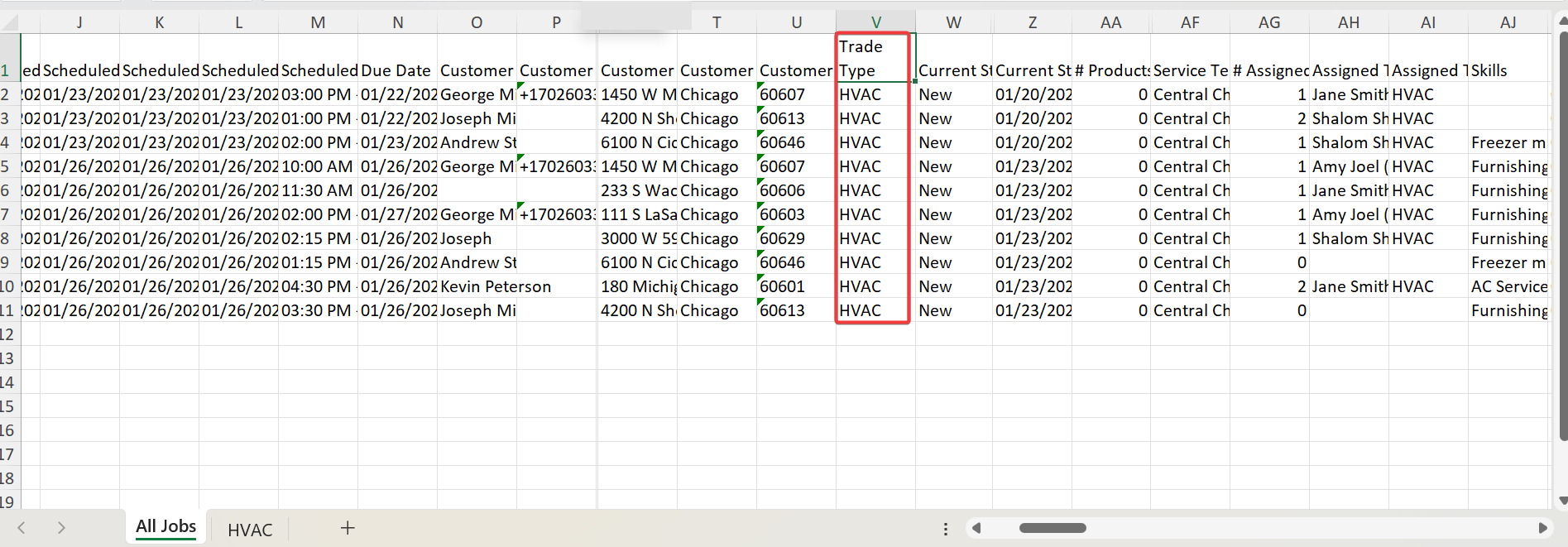Click the '10:00 AM' scheduled time cell
The height and width of the screenshot is (547, 1568).
pos(318,166)
